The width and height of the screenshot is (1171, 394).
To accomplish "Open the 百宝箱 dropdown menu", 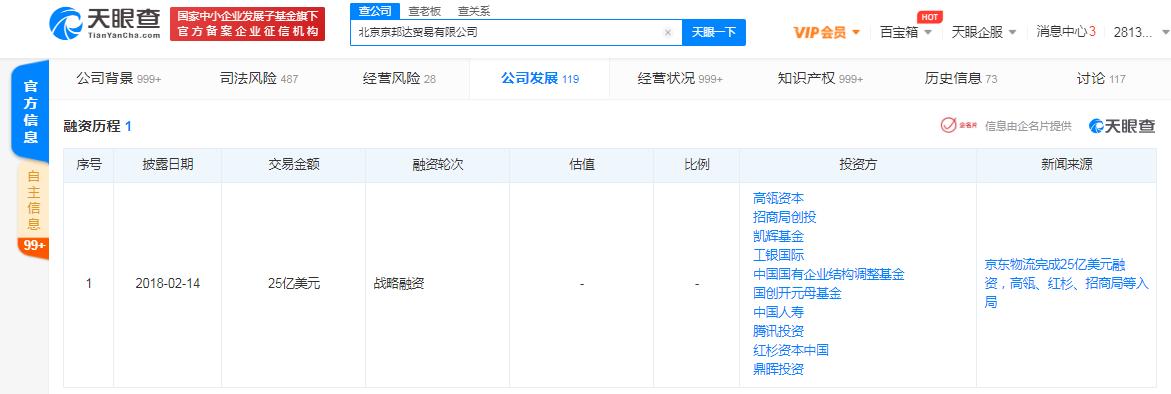I will coord(906,32).
